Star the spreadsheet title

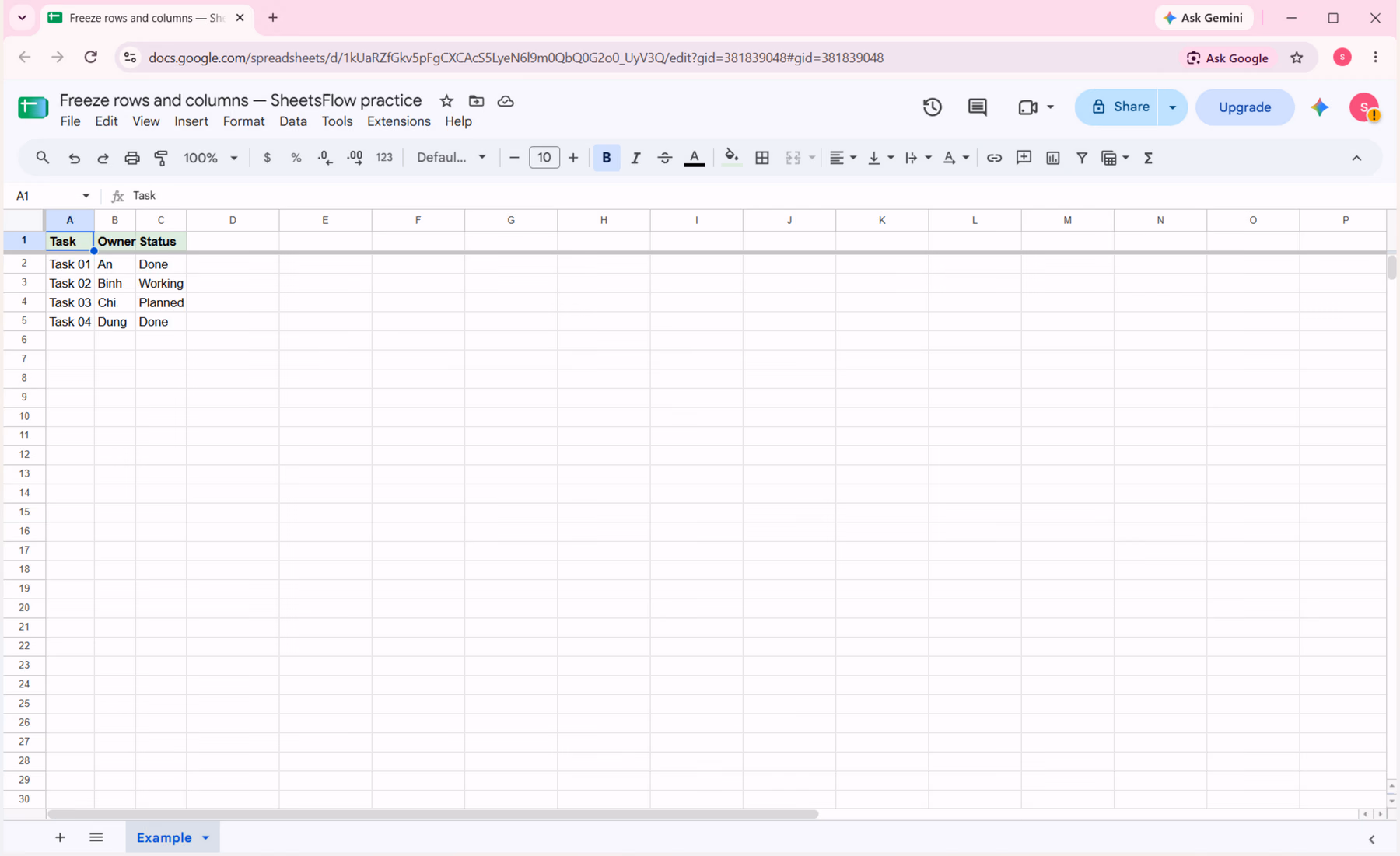[x=446, y=101]
